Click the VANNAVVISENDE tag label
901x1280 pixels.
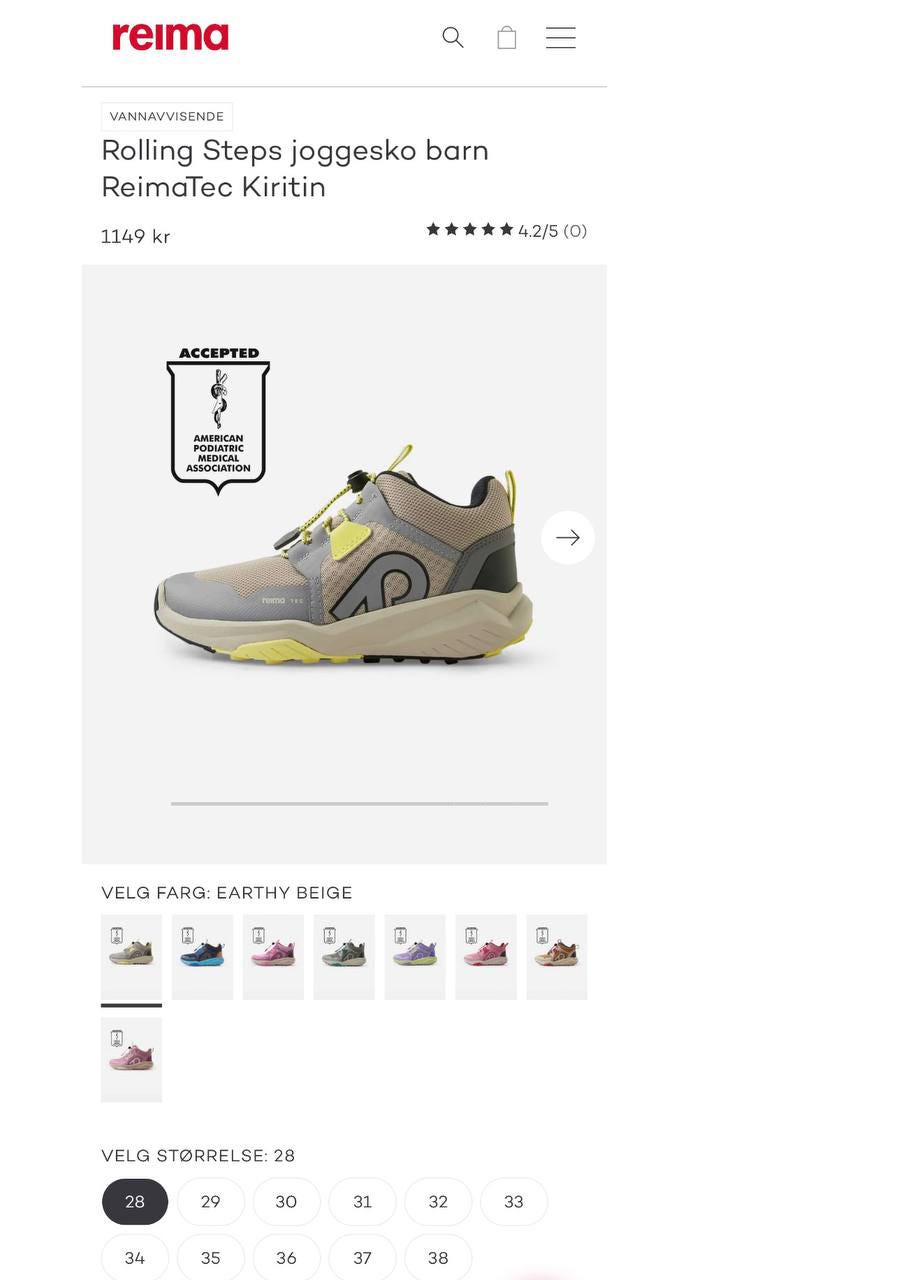tap(167, 117)
